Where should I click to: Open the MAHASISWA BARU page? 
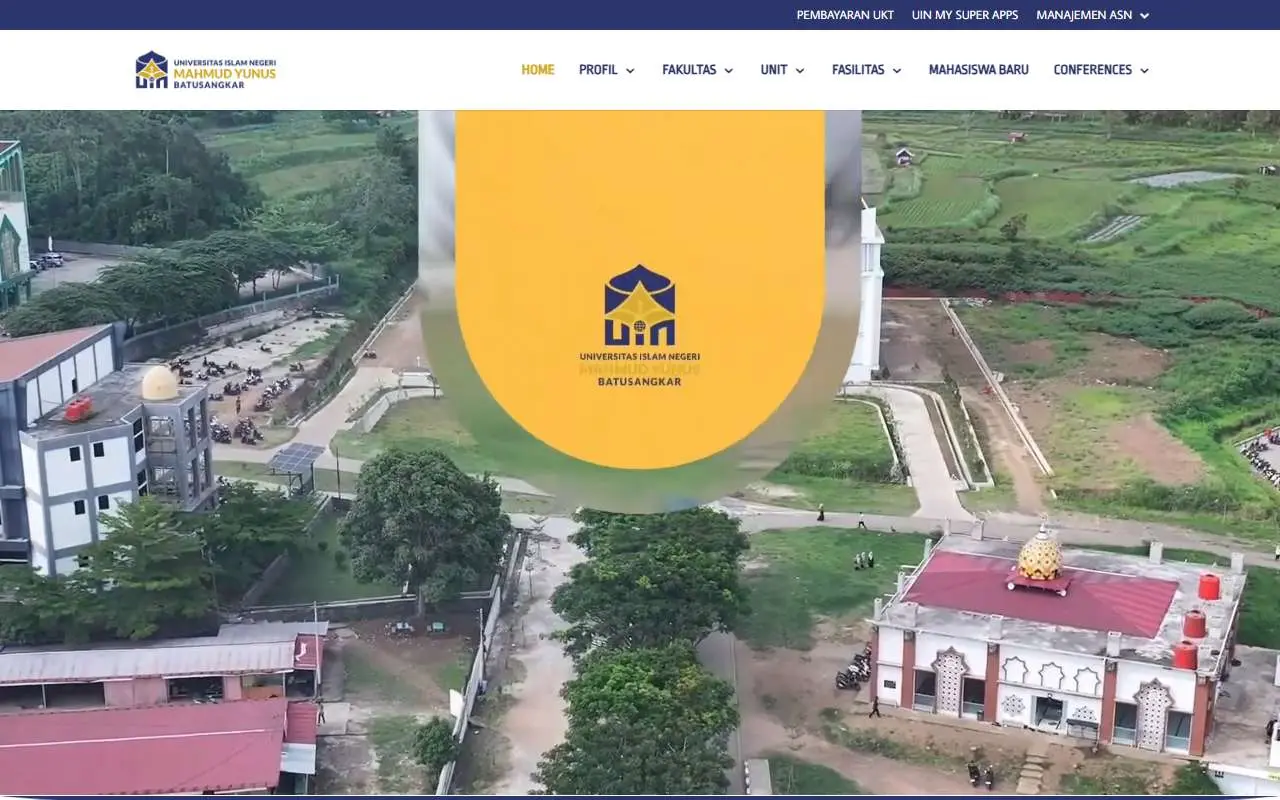979,70
